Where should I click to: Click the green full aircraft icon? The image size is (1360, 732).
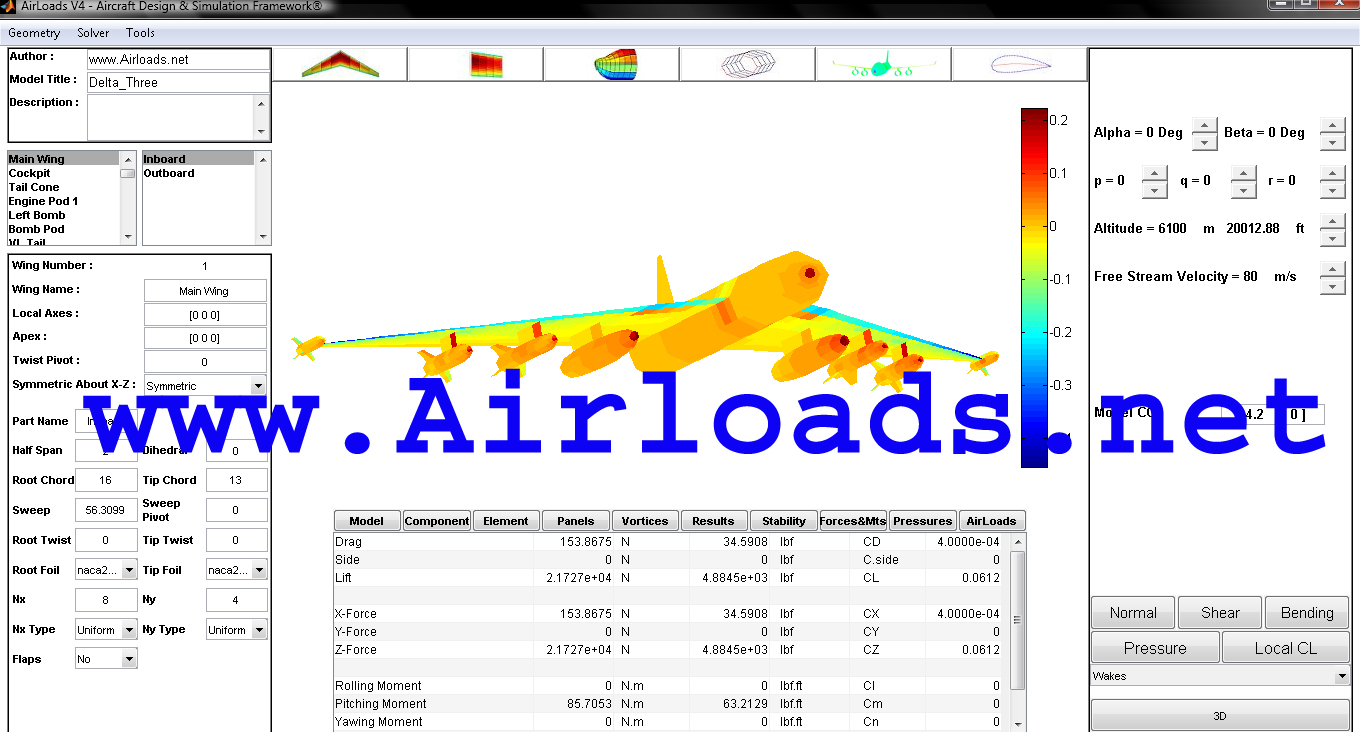[x=883, y=65]
